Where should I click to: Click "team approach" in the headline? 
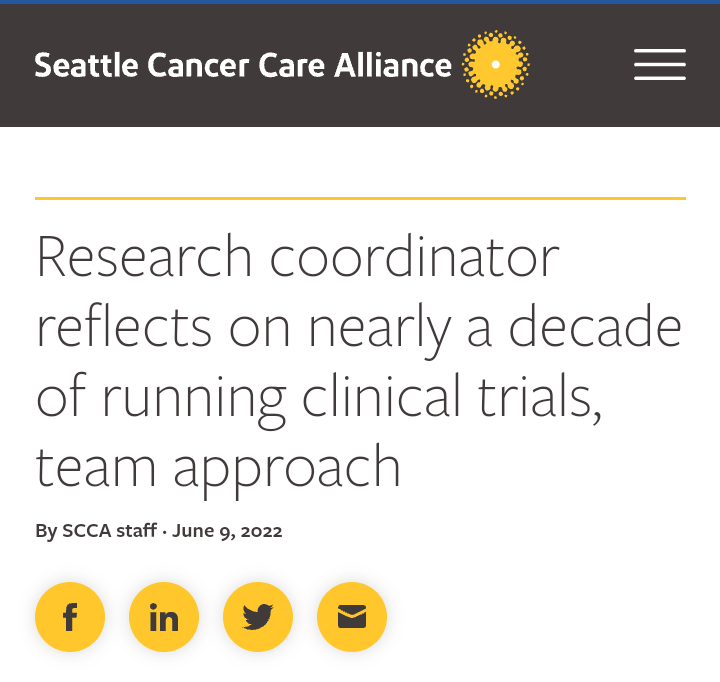(x=218, y=466)
